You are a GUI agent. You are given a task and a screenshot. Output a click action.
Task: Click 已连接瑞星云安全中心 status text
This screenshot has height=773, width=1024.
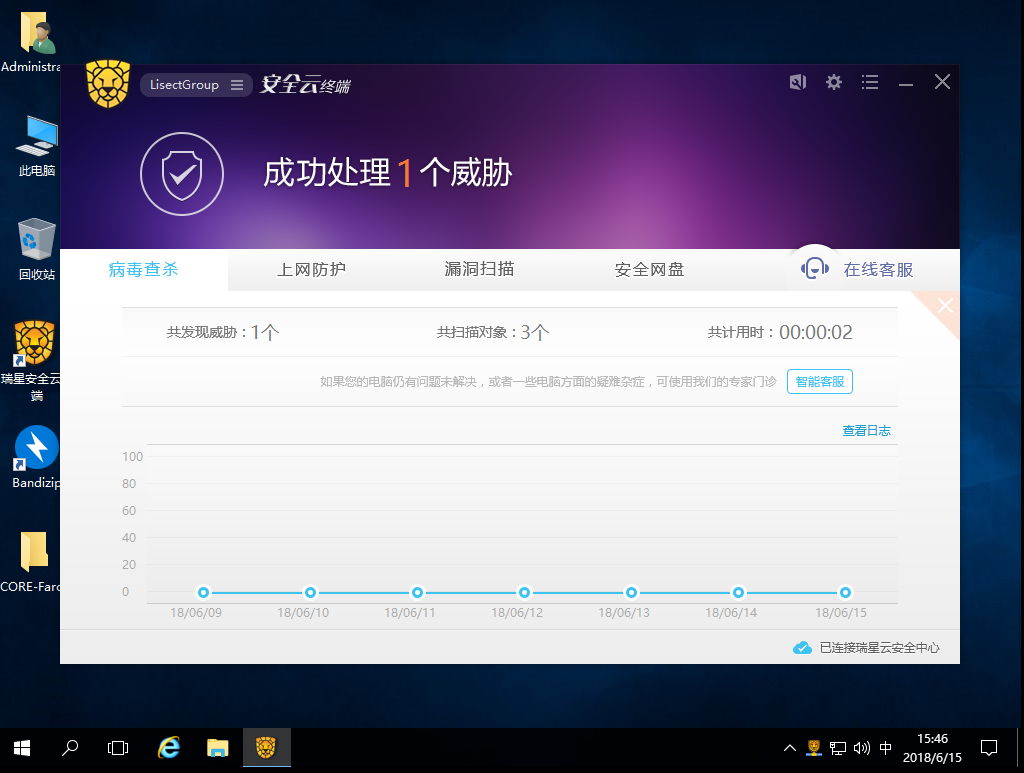point(880,648)
